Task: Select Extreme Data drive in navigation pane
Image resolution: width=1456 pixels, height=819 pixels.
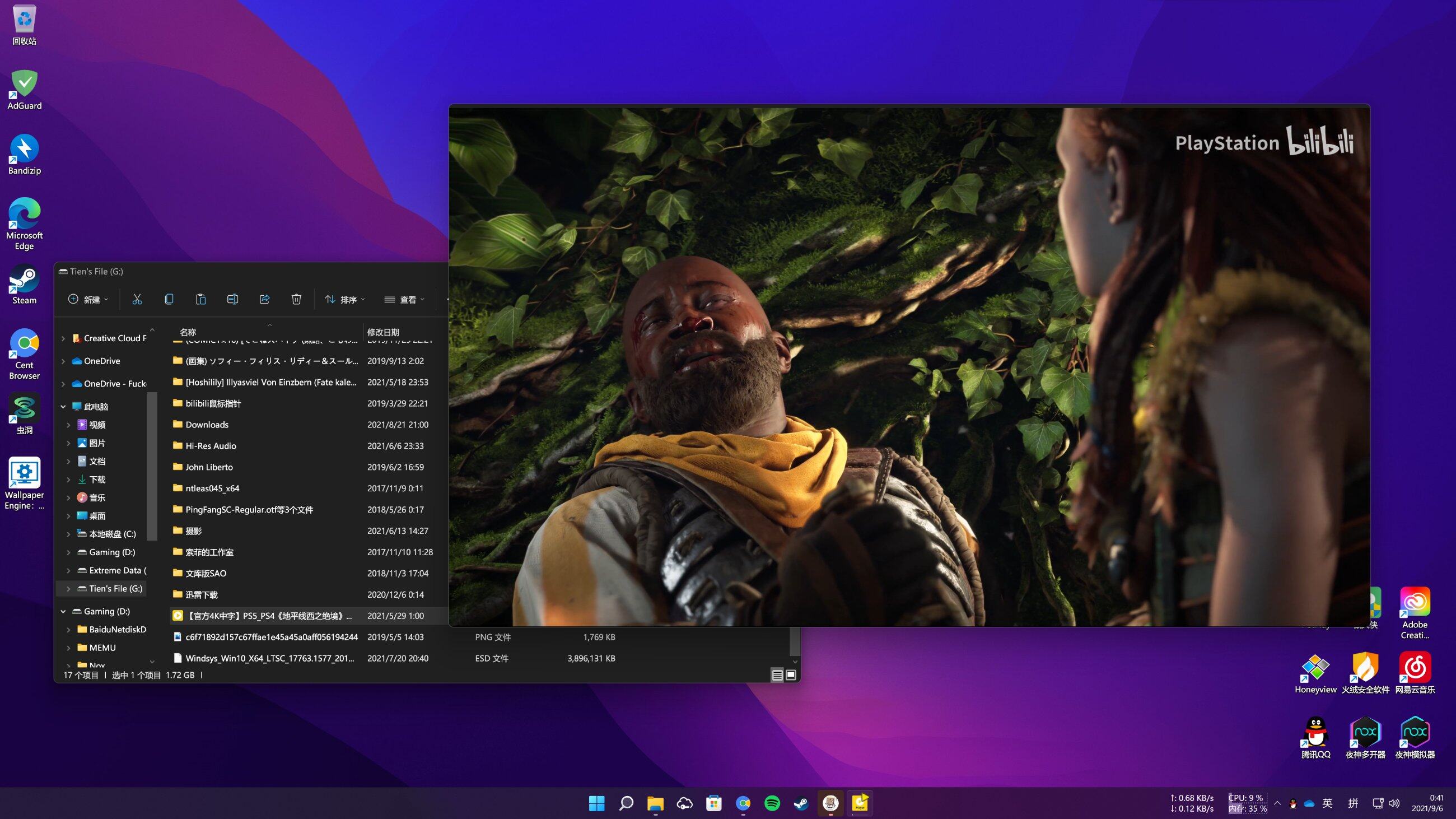Action: (111, 570)
